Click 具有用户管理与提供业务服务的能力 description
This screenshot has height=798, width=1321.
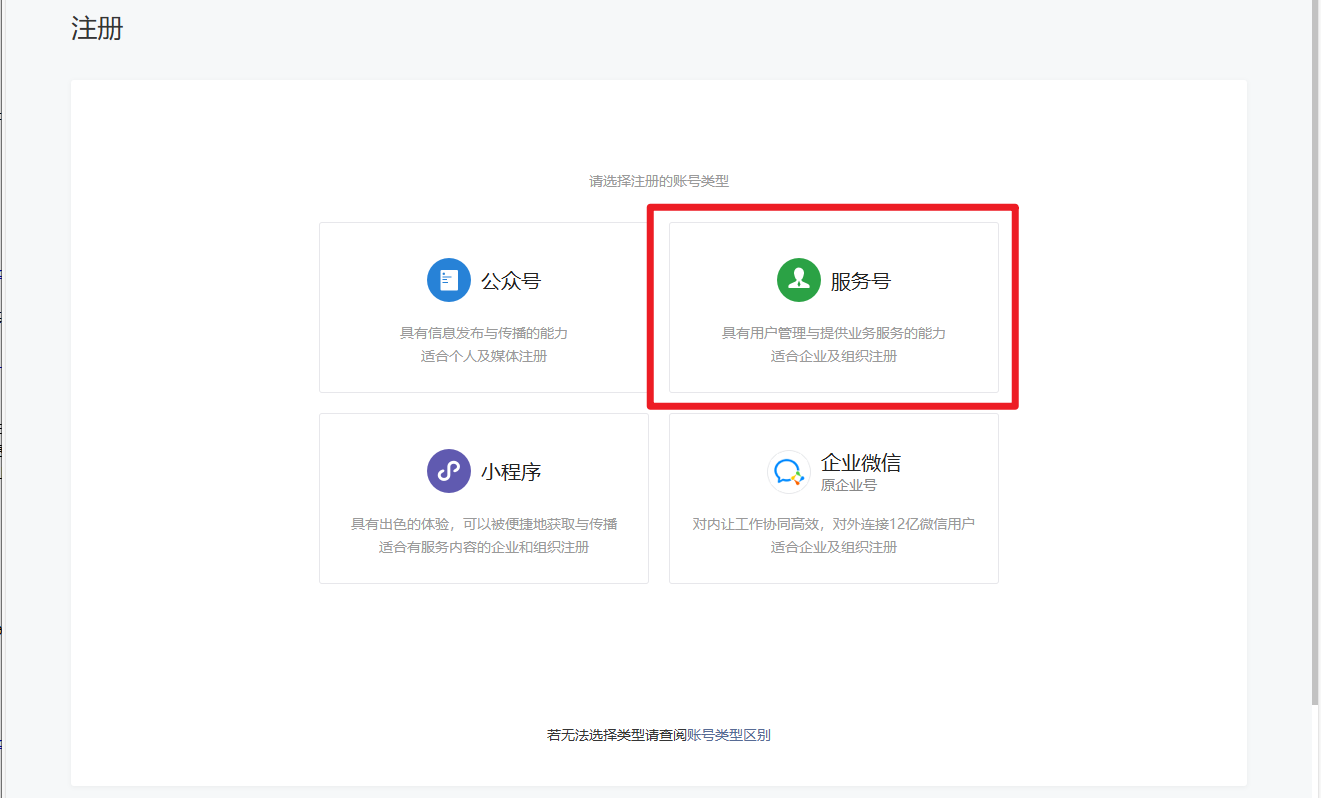coord(834,333)
